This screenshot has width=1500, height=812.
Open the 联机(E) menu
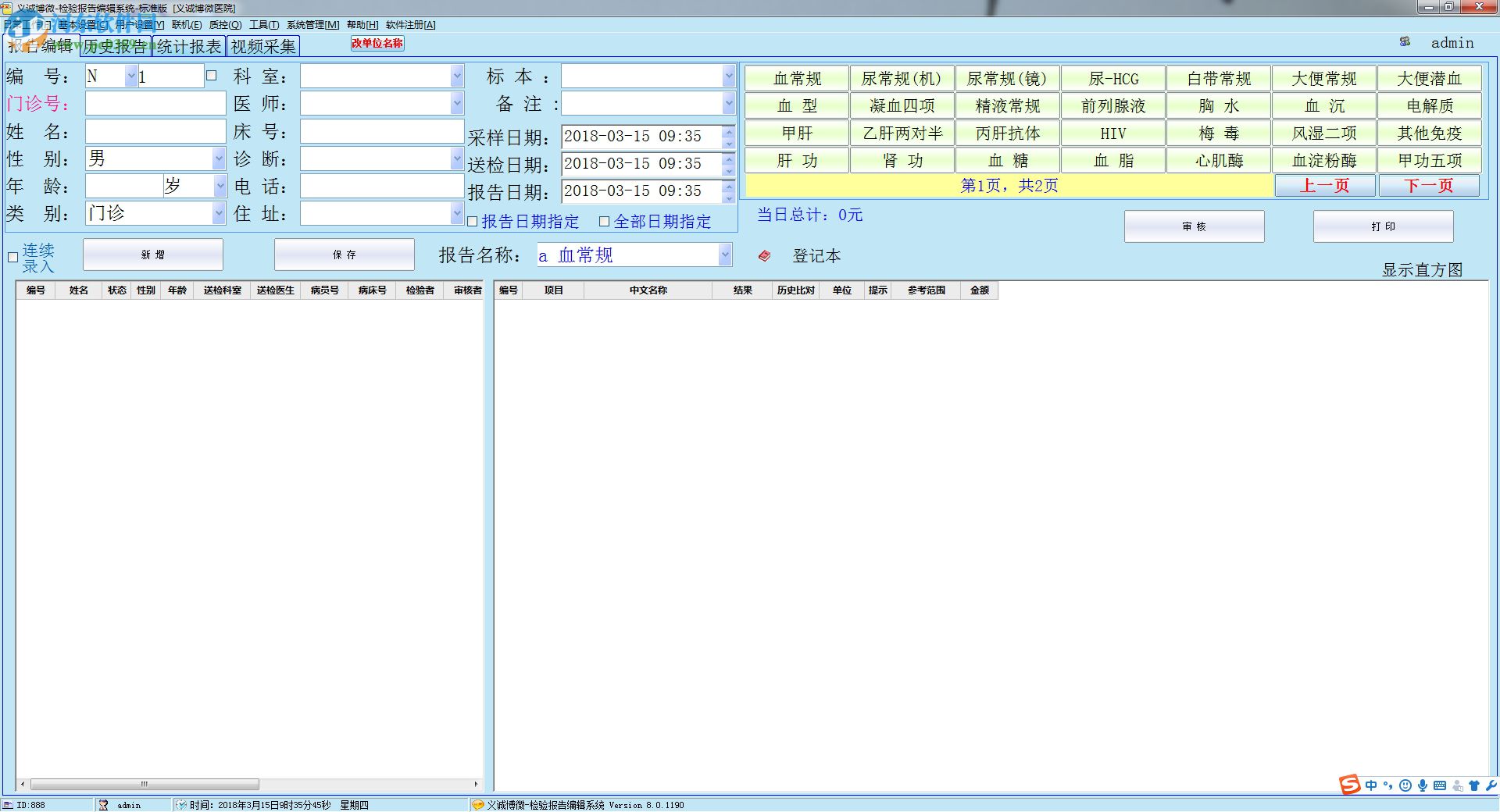pos(187,25)
